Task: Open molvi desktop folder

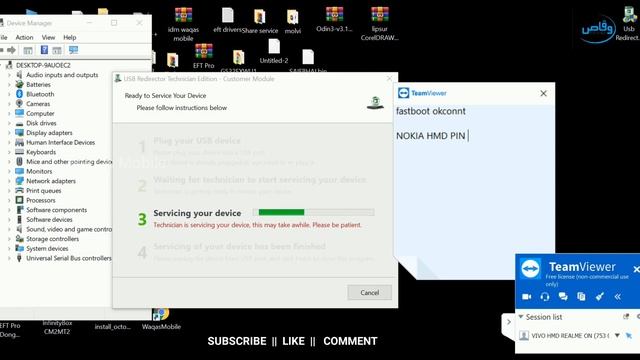Action: point(293,22)
